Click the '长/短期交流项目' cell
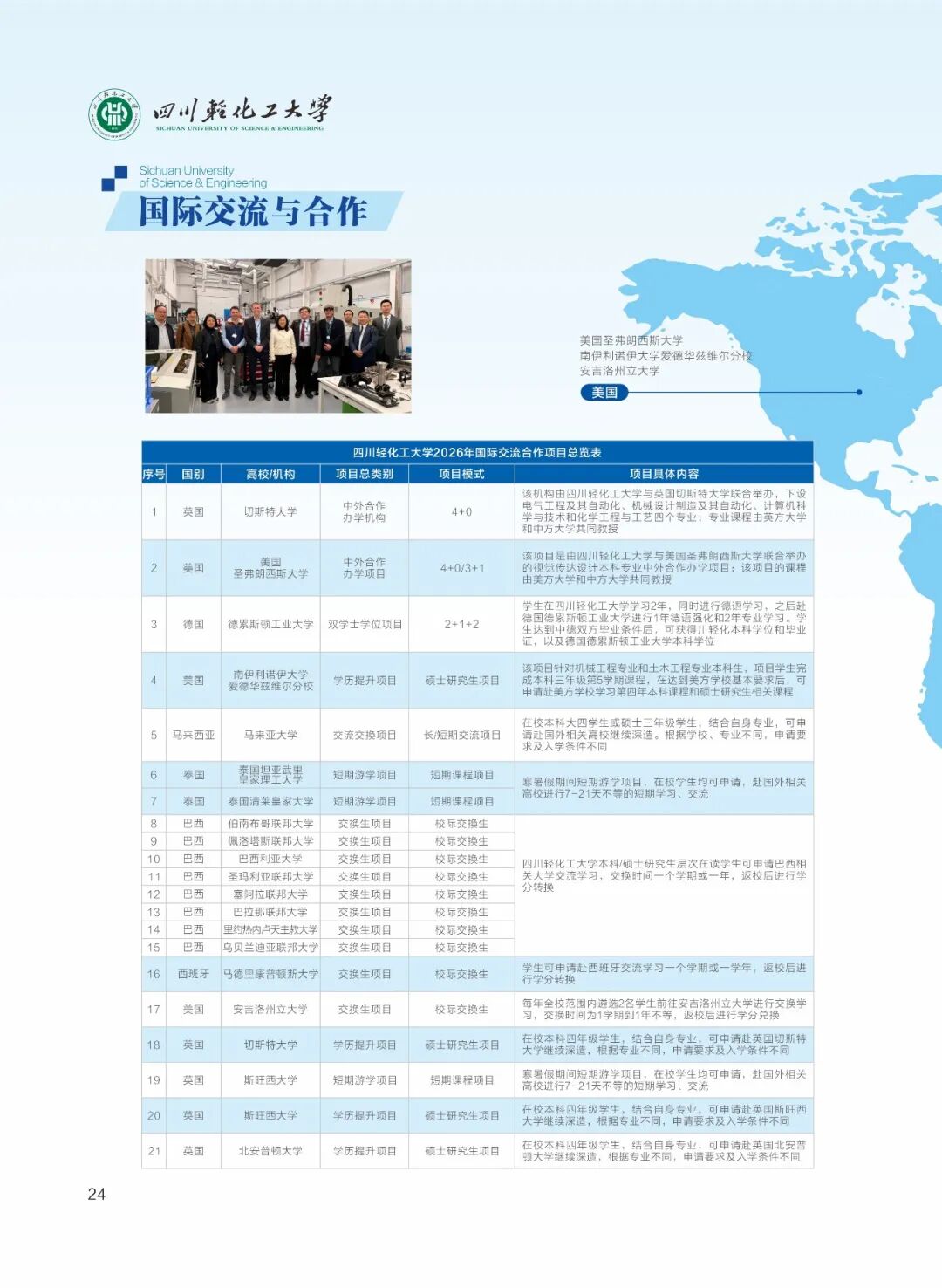Screen dimensions: 942x1288 [x=461, y=736]
